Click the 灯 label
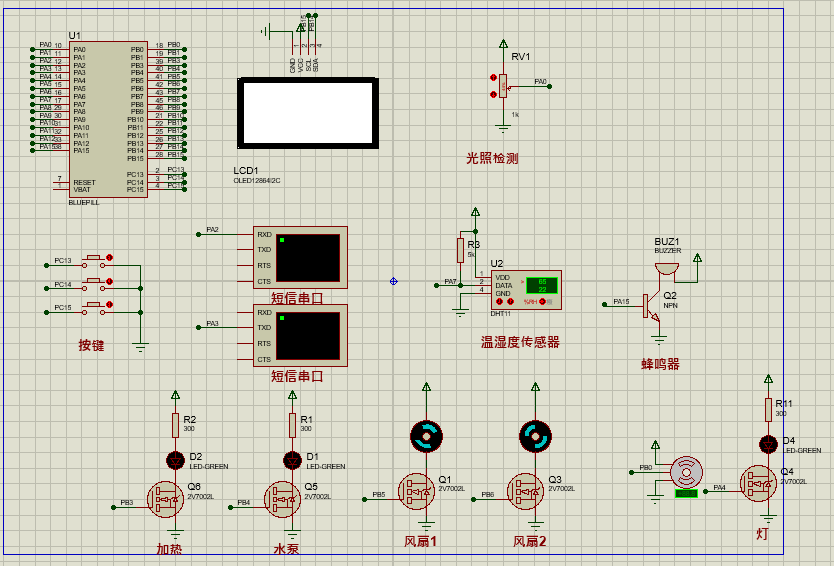 point(762,534)
